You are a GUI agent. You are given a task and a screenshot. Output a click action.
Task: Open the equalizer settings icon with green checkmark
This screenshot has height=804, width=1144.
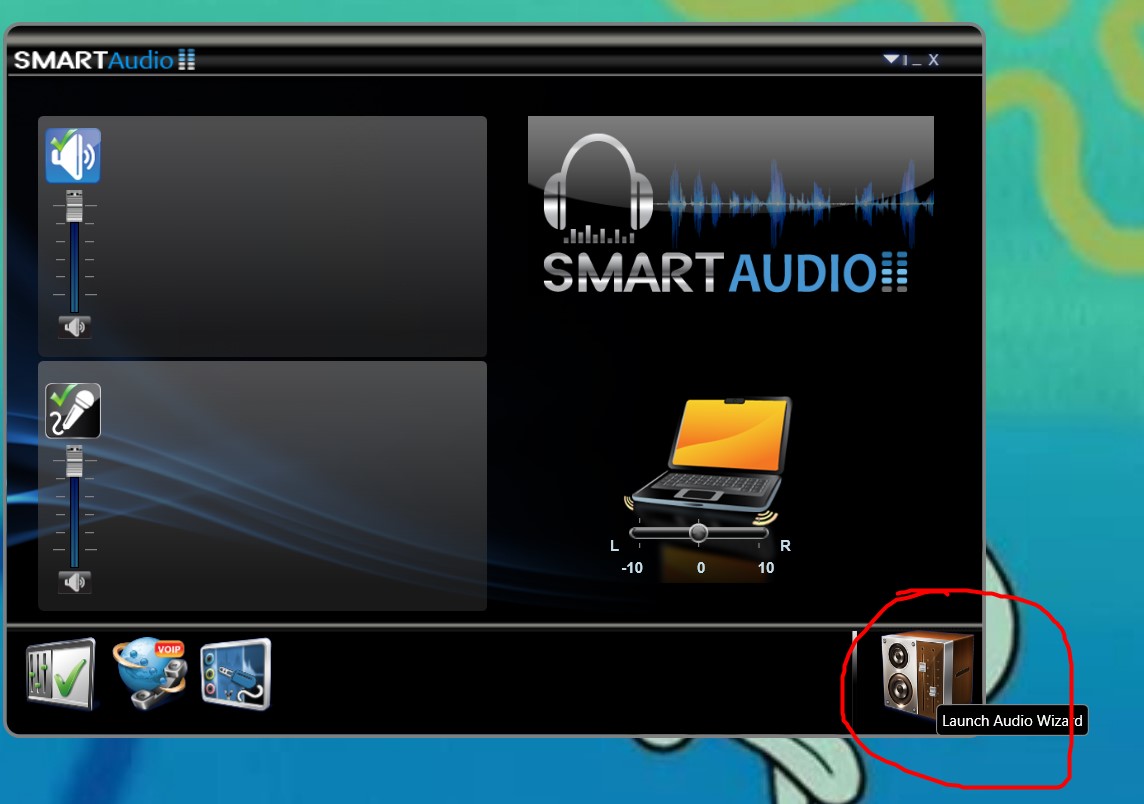[x=61, y=674]
